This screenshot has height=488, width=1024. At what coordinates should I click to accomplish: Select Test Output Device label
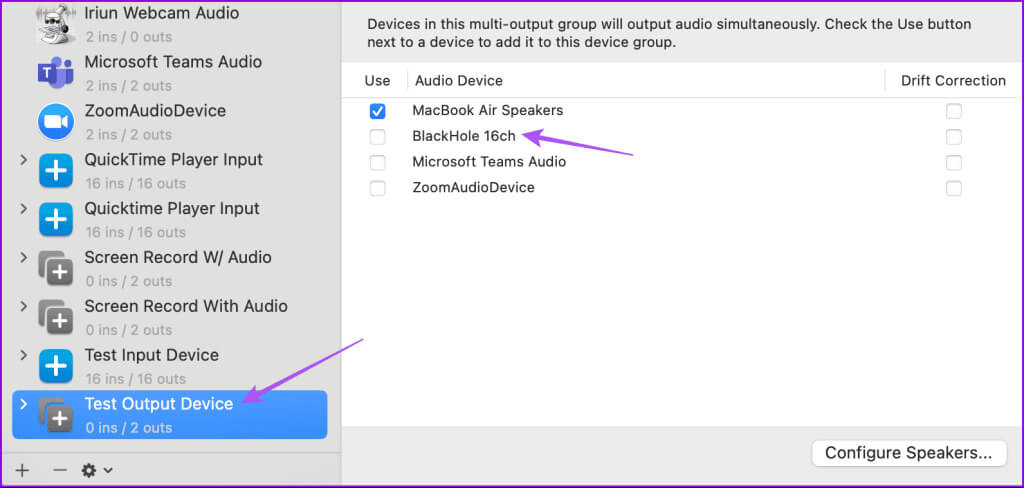(159, 404)
